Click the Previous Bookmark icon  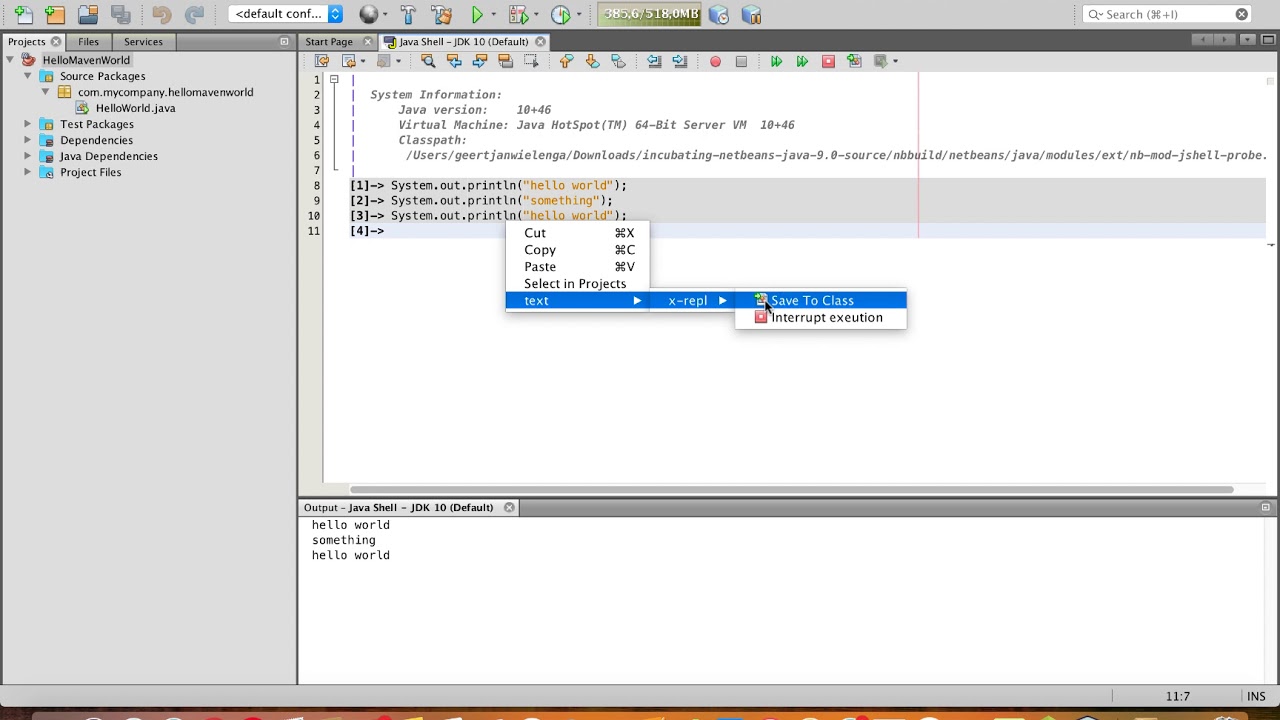(566, 61)
